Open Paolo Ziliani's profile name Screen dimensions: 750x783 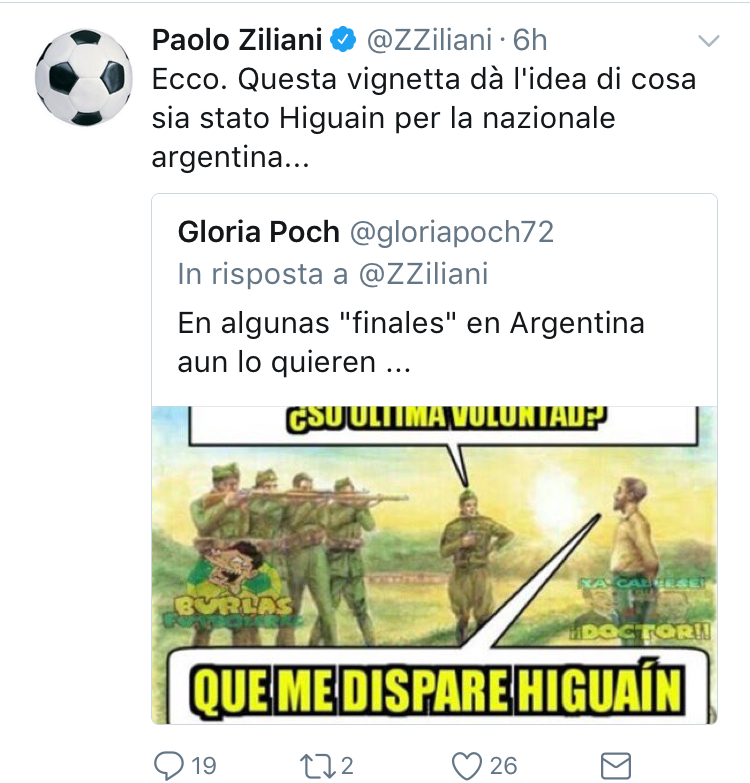coord(237,40)
